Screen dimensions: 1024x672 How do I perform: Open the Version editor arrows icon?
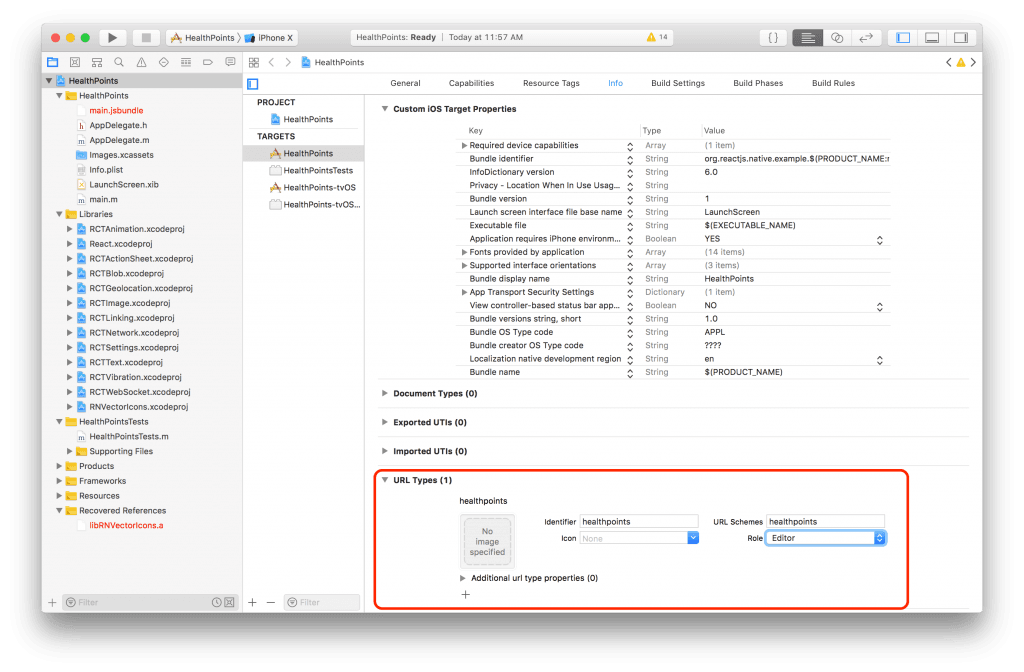pos(866,37)
